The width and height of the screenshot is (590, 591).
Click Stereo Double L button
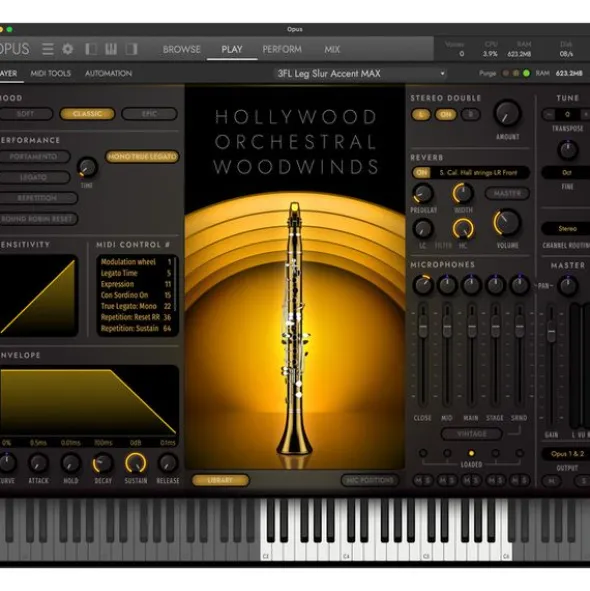[x=421, y=115]
